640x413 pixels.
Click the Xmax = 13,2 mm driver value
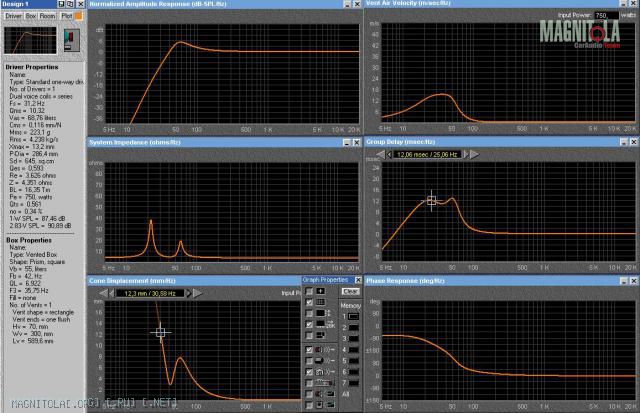tap(32, 147)
